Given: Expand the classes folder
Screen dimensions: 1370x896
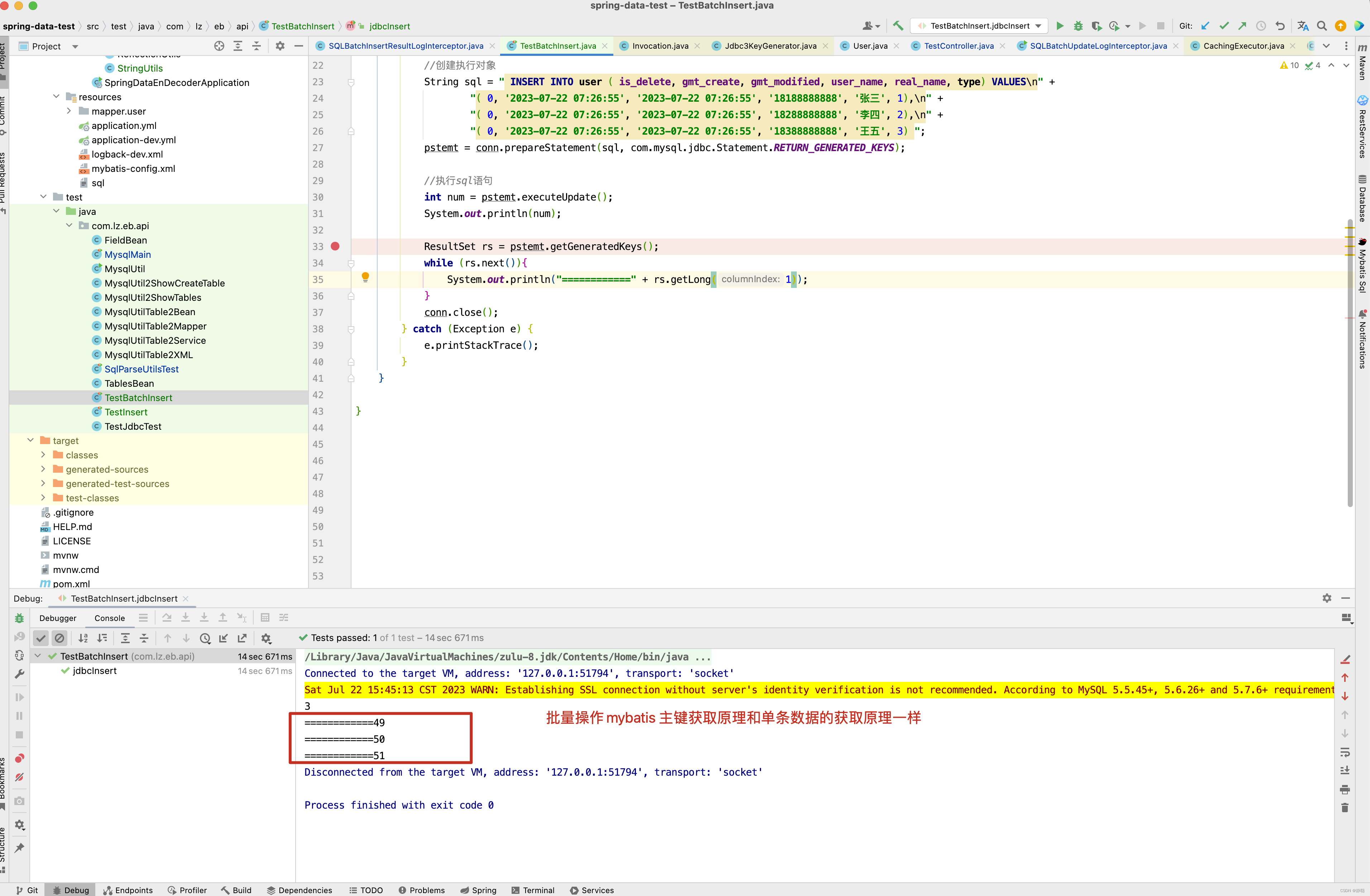Looking at the screenshot, I should point(43,454).
